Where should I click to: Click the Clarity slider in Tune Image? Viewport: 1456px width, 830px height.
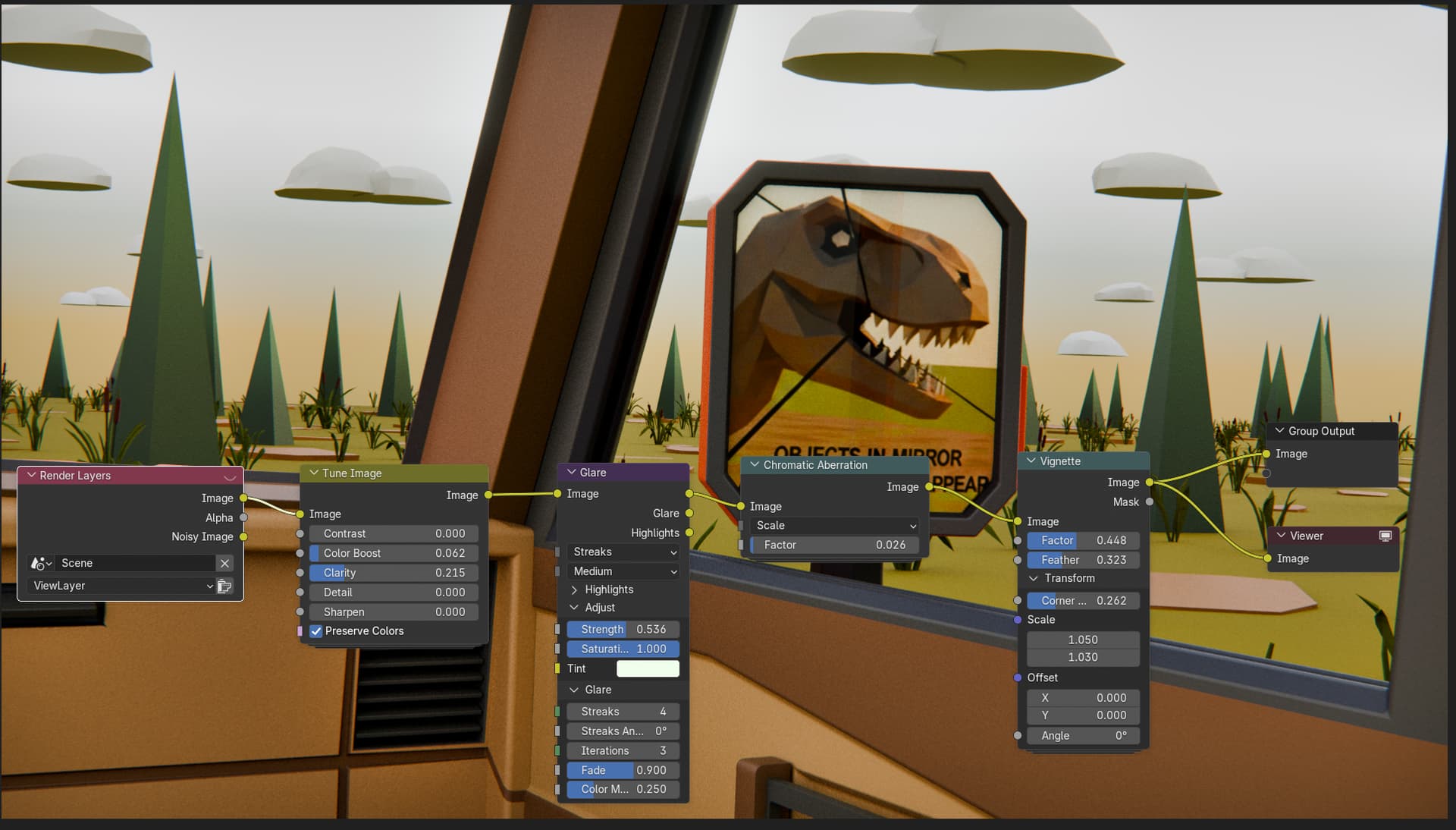394,573
